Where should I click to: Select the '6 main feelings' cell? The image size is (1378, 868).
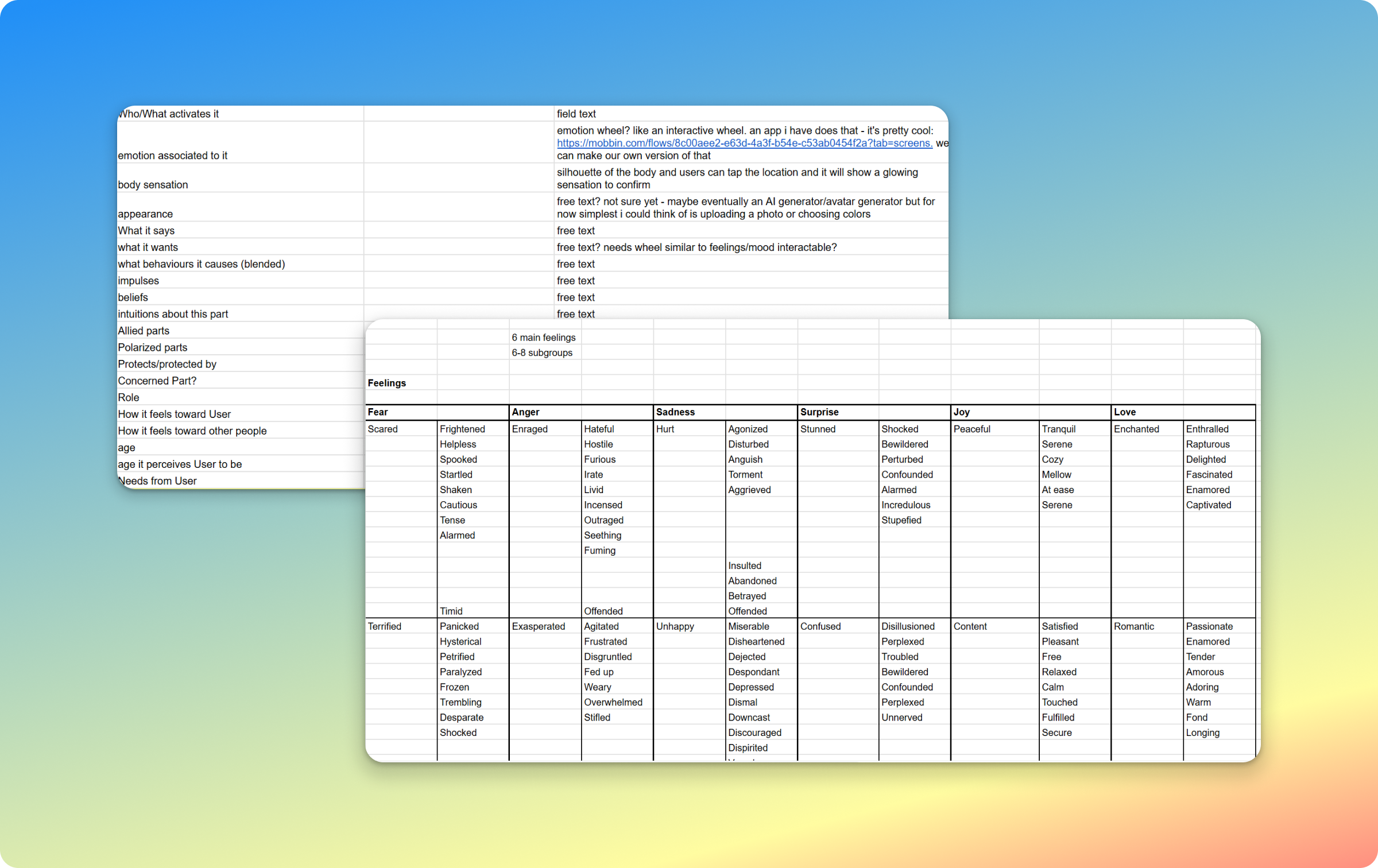pos(543,338)
